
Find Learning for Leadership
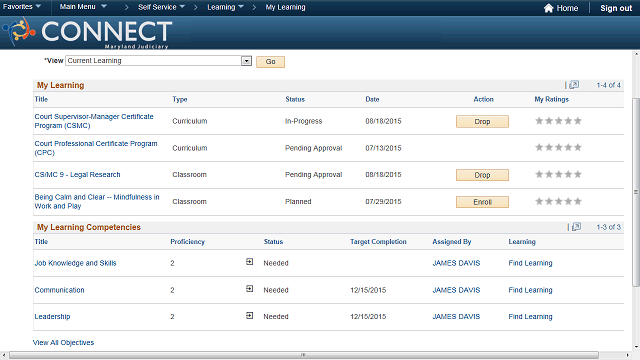tap(530, 317)
